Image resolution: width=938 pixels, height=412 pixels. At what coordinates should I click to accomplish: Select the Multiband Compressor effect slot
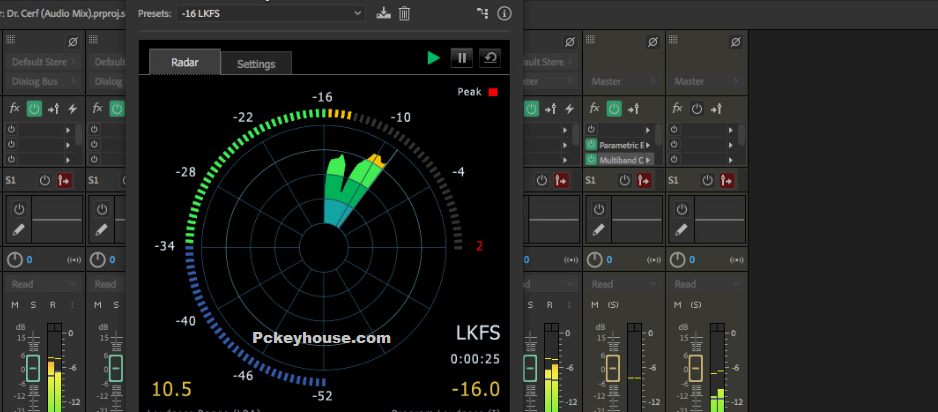[x=620, y=160]
